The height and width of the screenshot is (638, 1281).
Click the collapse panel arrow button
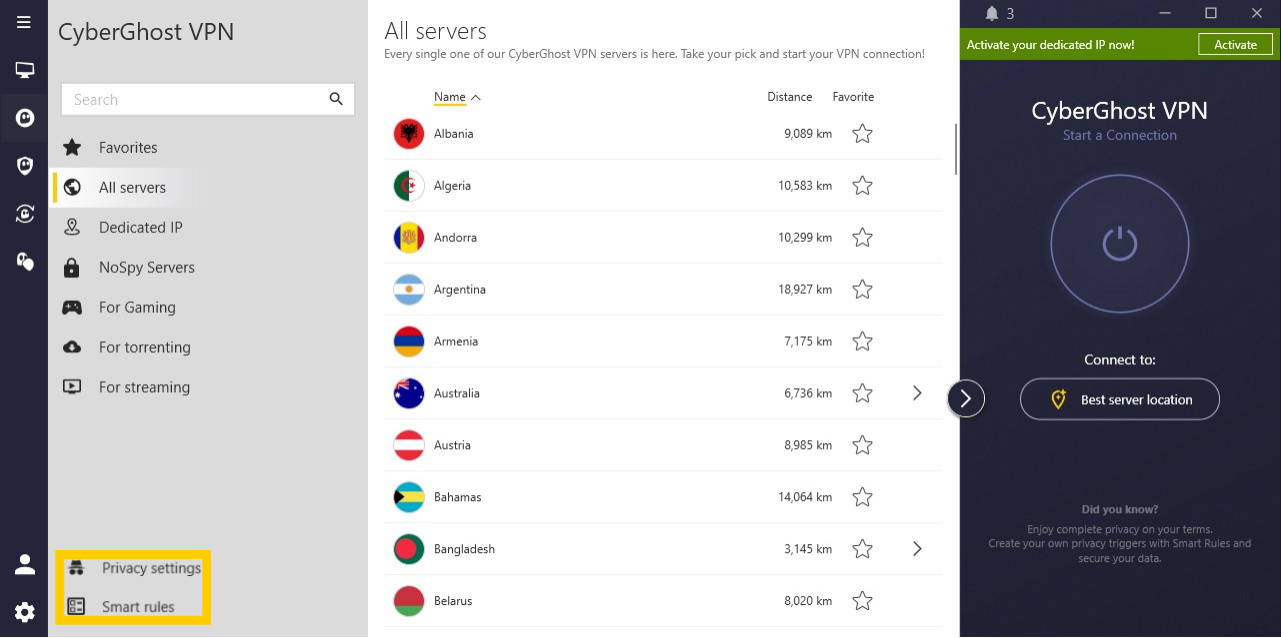(965, 399)
